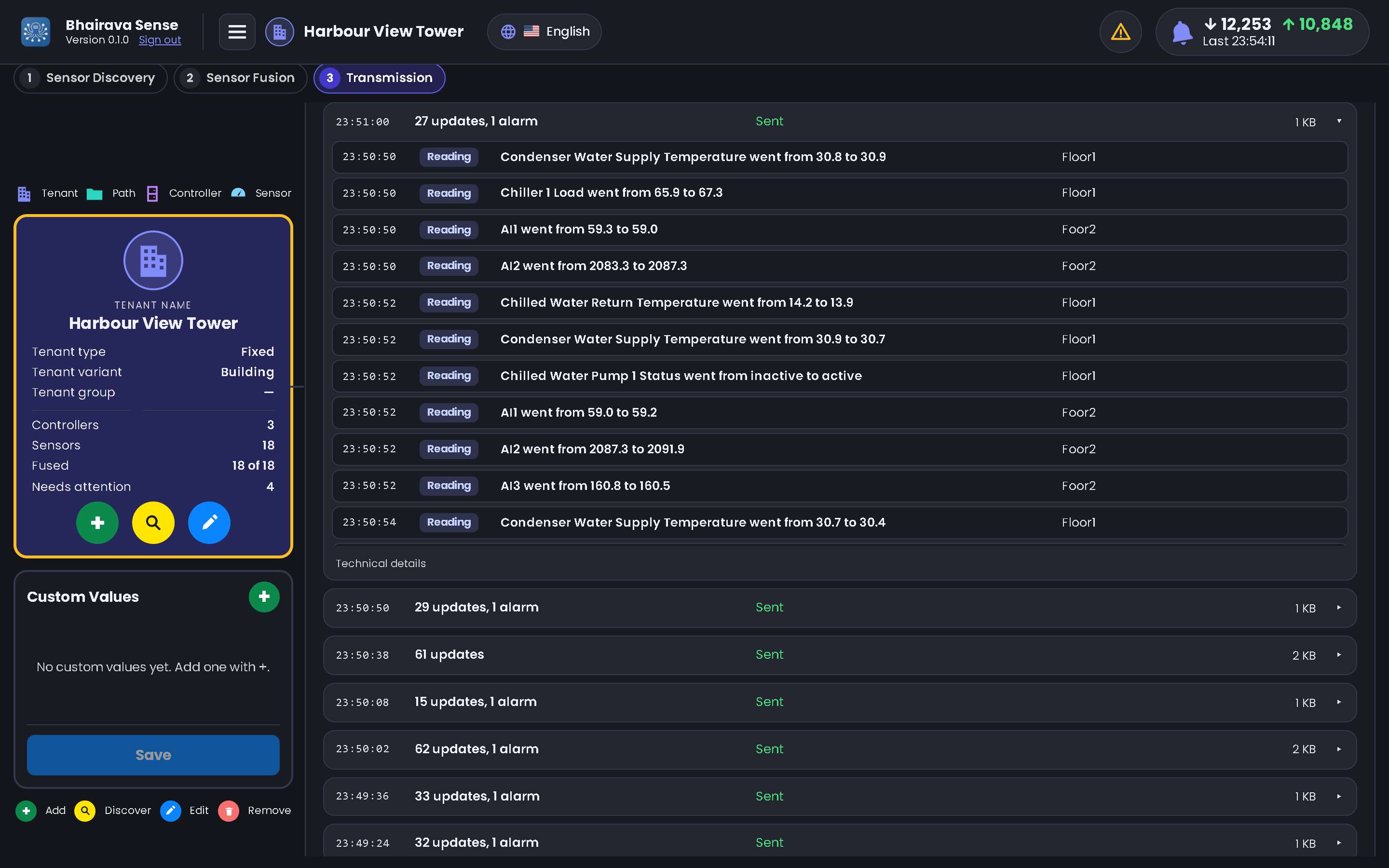Screen dimensions: 1389x868
Task: Select the Transmission step tab
Action: tap(380, 78)
